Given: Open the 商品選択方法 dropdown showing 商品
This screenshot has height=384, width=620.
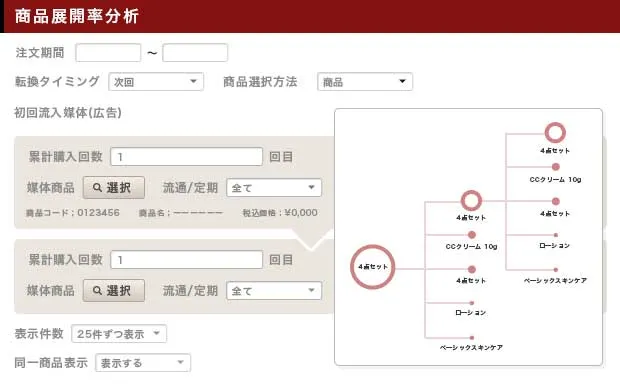Looking at the screenshot, I should point(365,82).
